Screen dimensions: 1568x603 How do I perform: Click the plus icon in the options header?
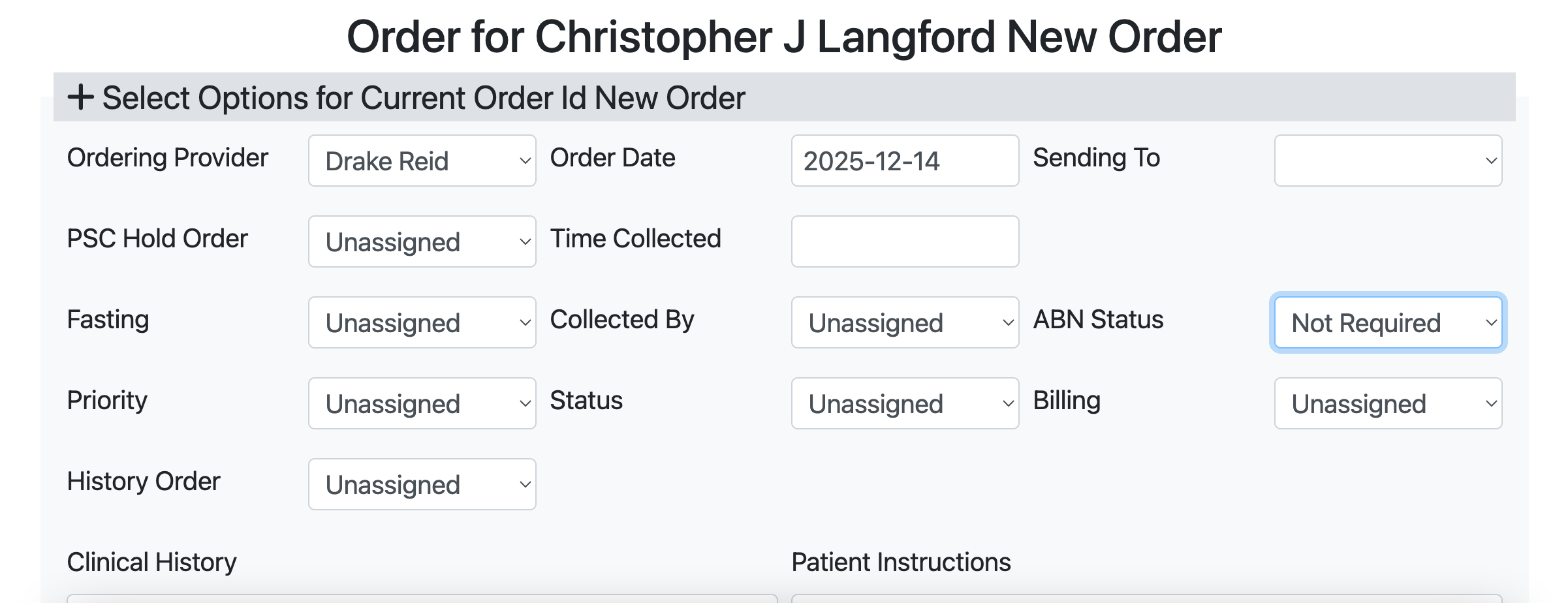click(x=81, y=99)
